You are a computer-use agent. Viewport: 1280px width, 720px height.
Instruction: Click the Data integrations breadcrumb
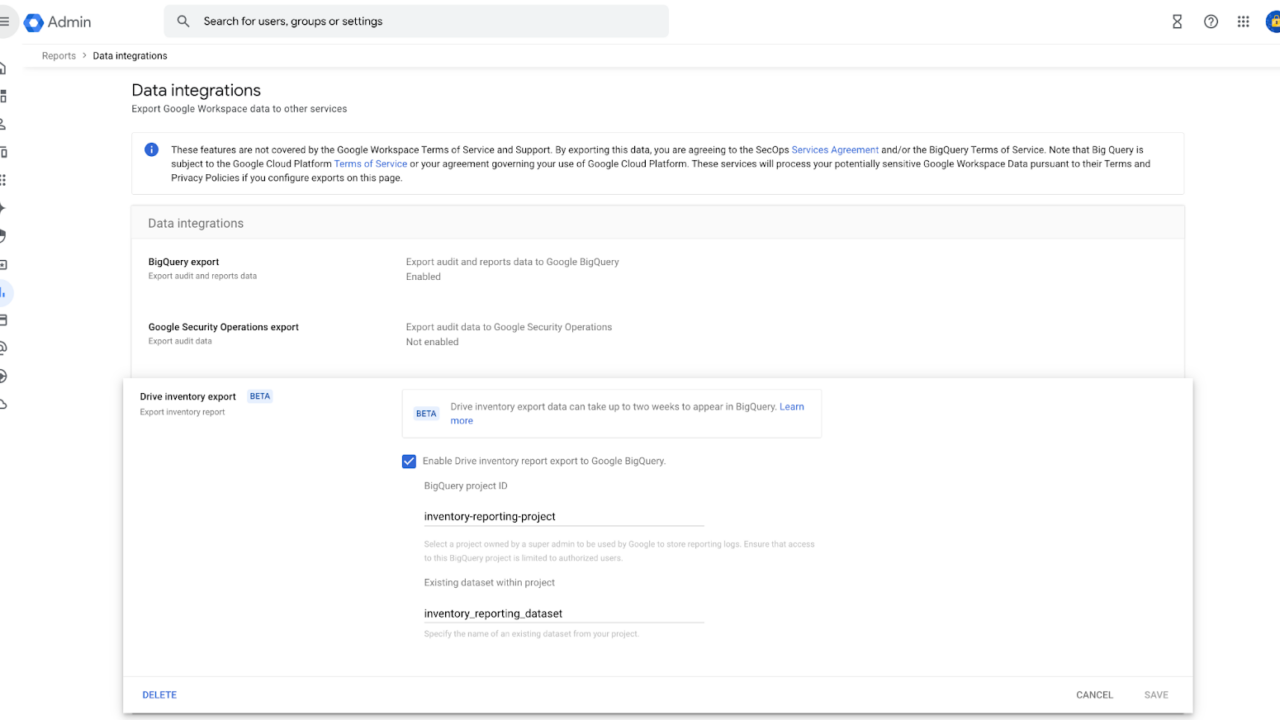(x=130, y=56)
